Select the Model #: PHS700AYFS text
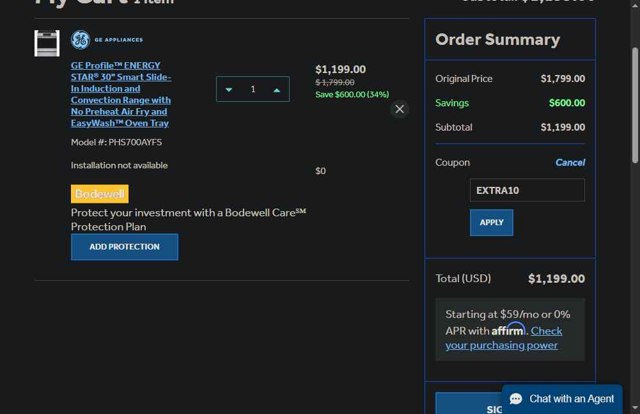 116,142
